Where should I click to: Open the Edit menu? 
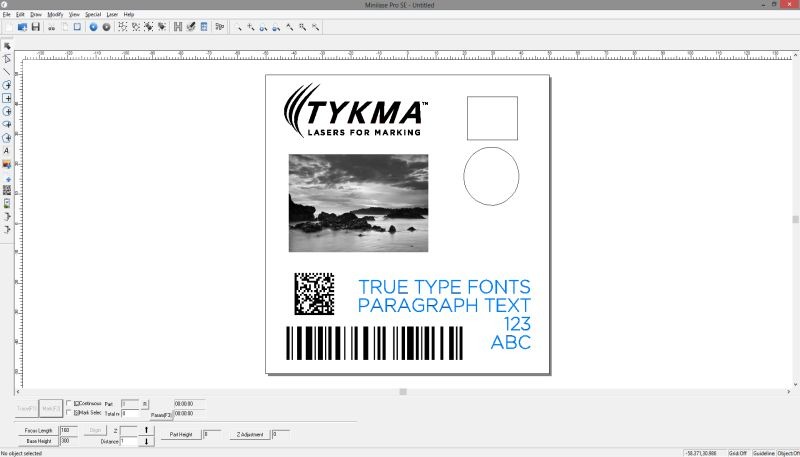(x=20, y=14)
